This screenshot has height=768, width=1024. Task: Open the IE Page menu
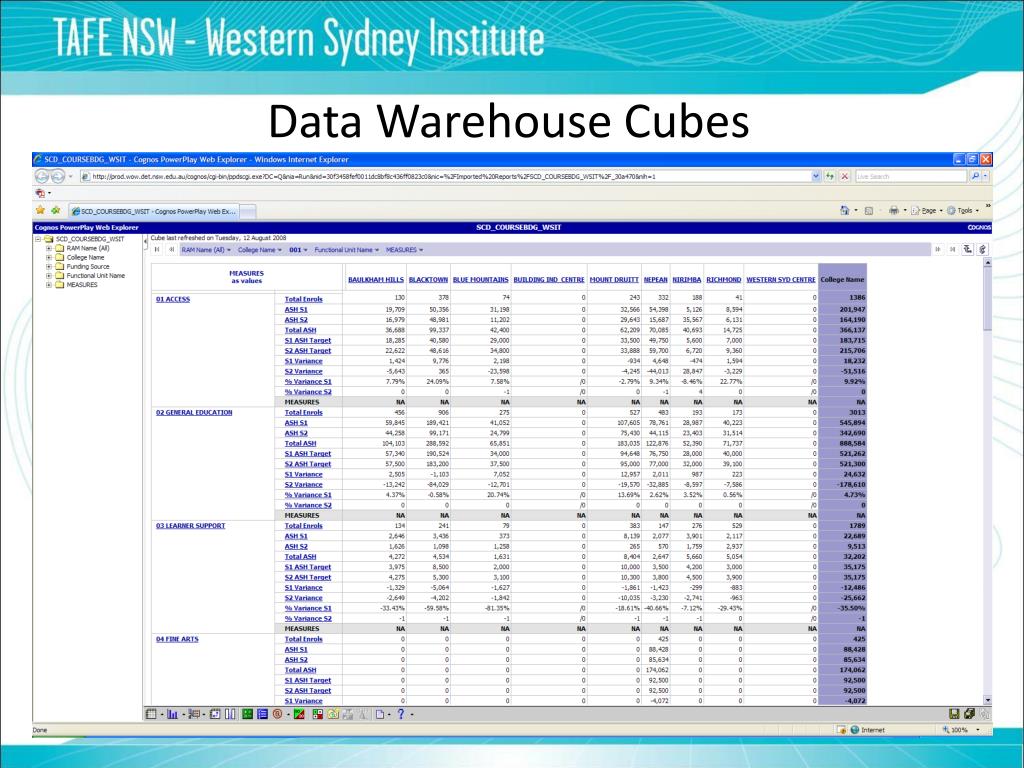coord(927,210)
